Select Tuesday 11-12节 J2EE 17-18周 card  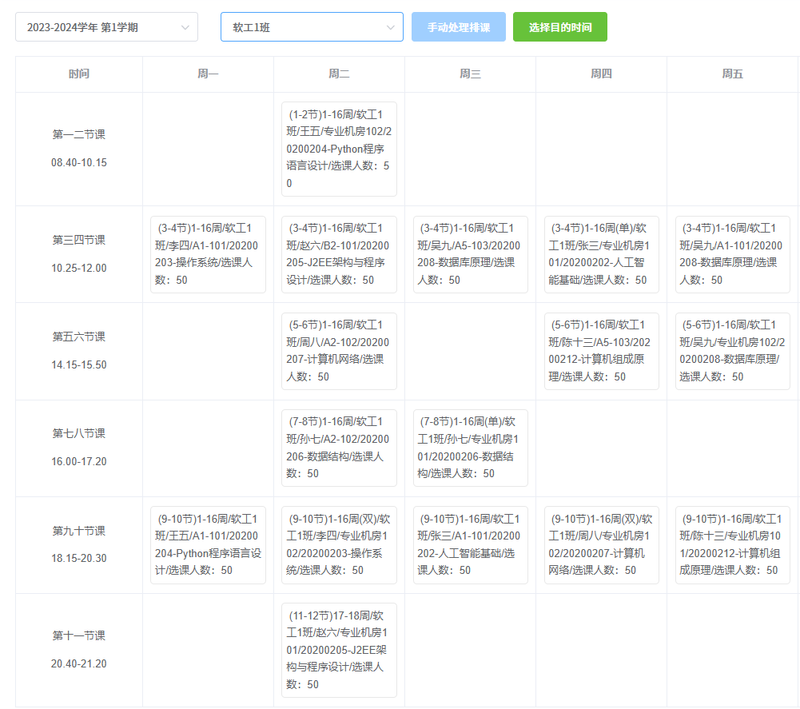[339, 650]
